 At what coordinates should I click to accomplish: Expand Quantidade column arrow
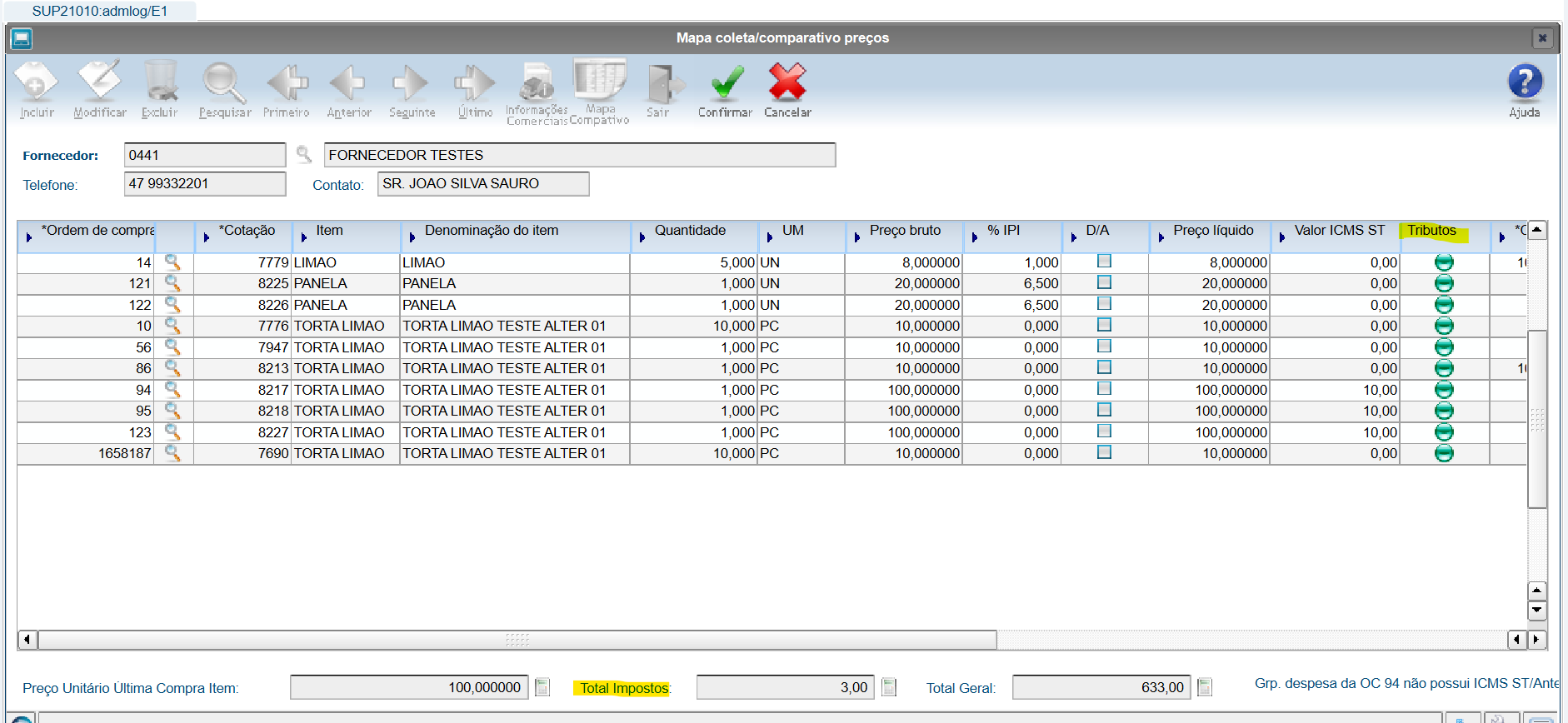pos(642,237)
